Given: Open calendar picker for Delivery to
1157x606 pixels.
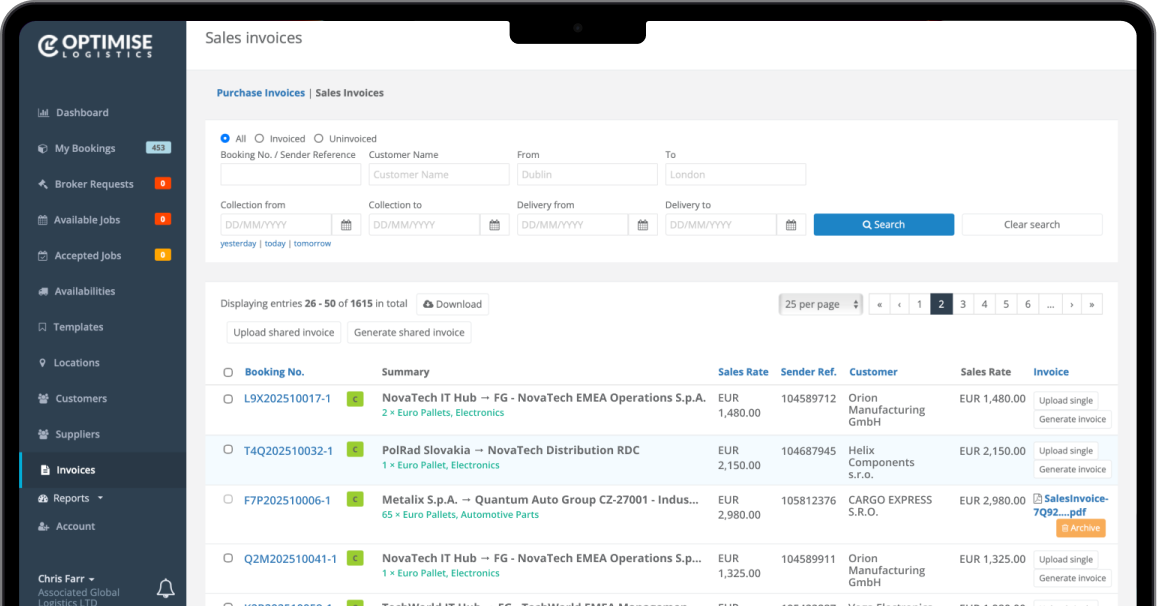Looking at the screenshot, I should click(790, 225).
